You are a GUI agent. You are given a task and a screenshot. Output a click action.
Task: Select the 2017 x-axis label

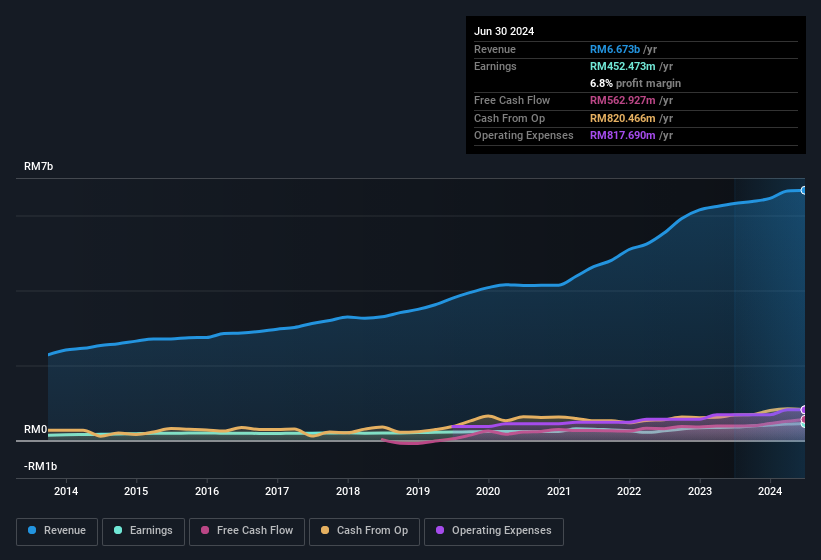tap(277, 491)
